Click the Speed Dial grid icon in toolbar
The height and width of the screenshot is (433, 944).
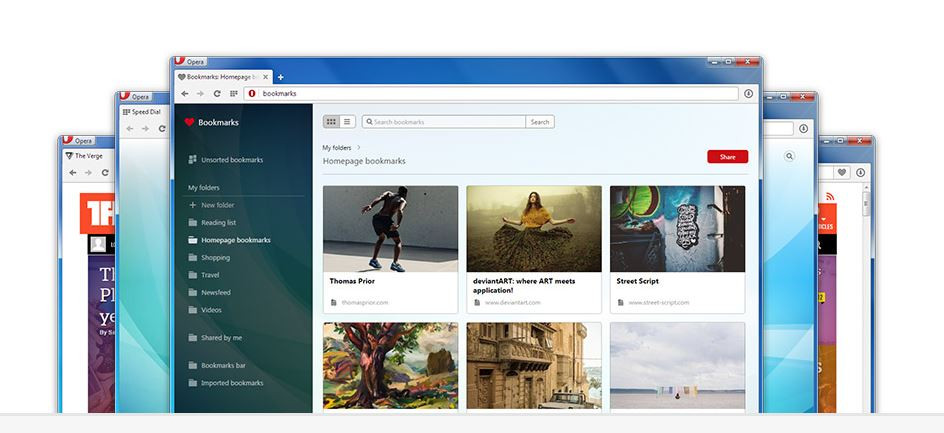click(233, 93)
